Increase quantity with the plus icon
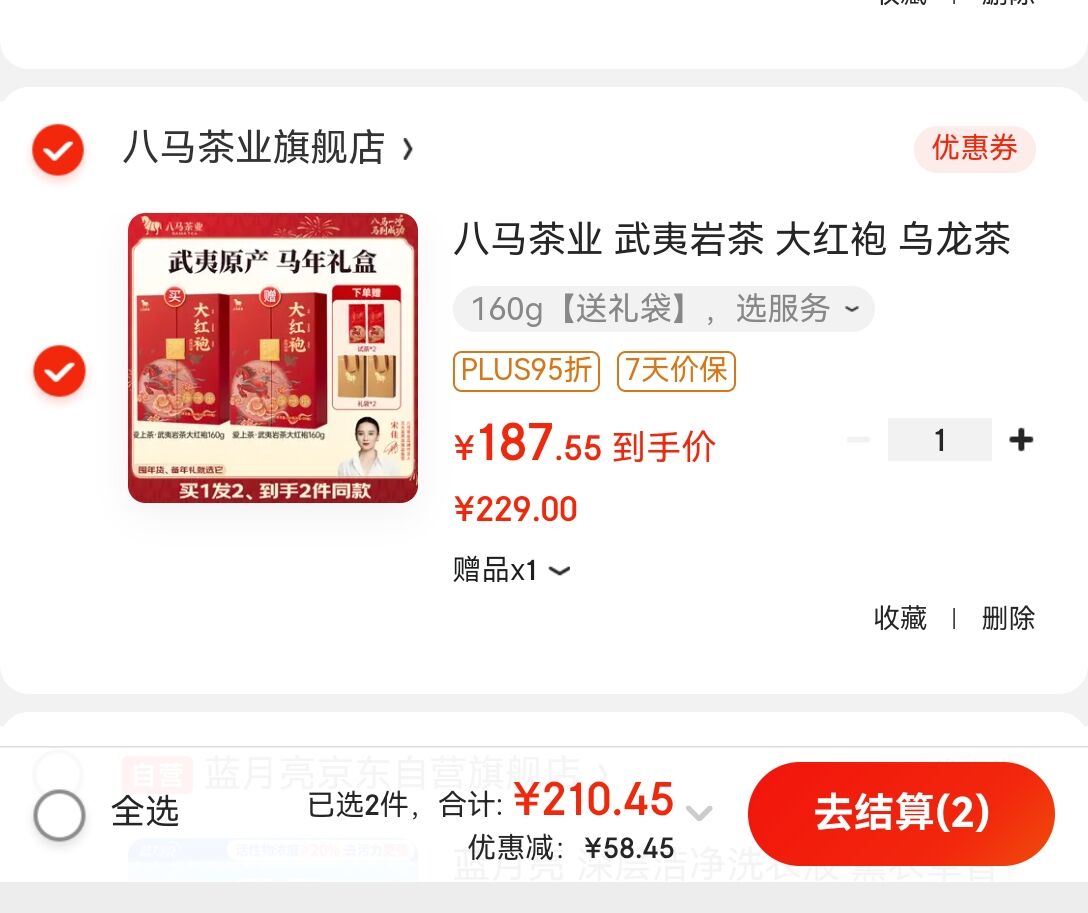1088x913 pixels. click(x=1021, y=440)
